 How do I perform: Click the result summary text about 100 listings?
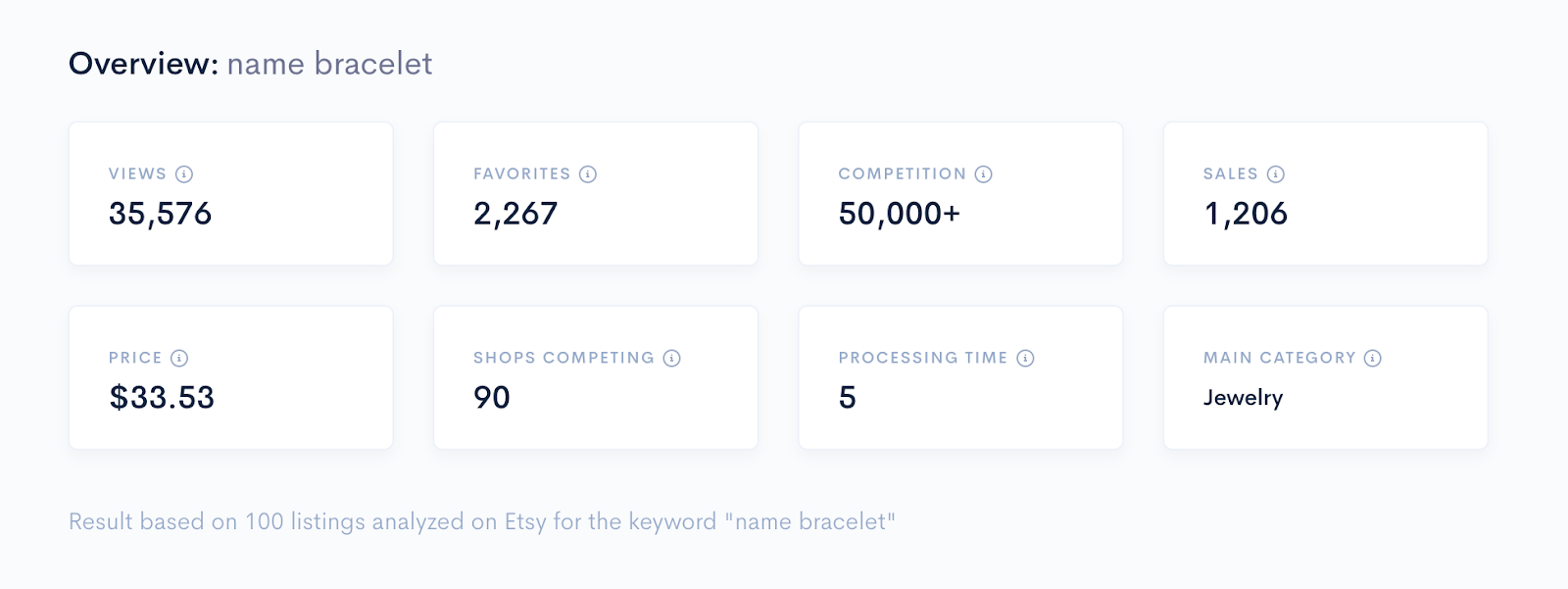[482, 521]
